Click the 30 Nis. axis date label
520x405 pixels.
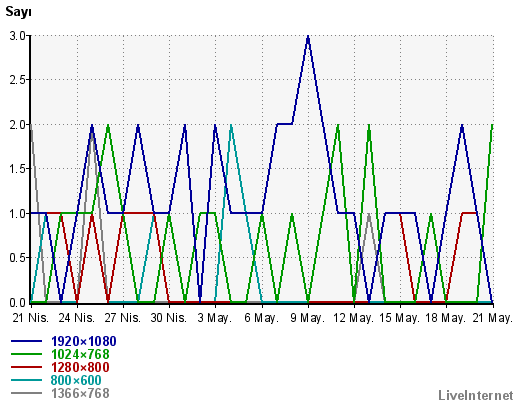(168, 318)
